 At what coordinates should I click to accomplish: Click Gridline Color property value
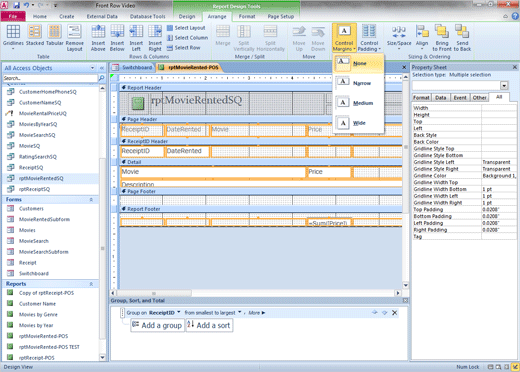pyautogui.click(x=499, y=176)
